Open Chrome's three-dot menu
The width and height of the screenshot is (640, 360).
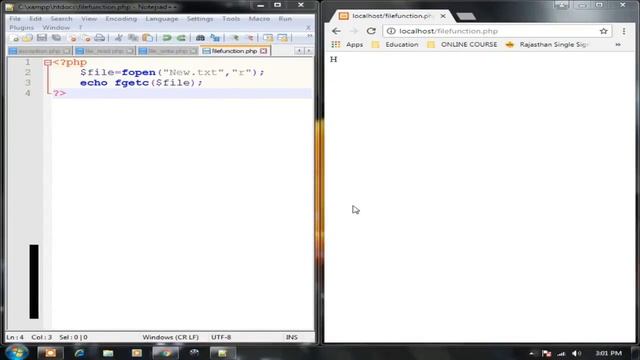(624, 31)
